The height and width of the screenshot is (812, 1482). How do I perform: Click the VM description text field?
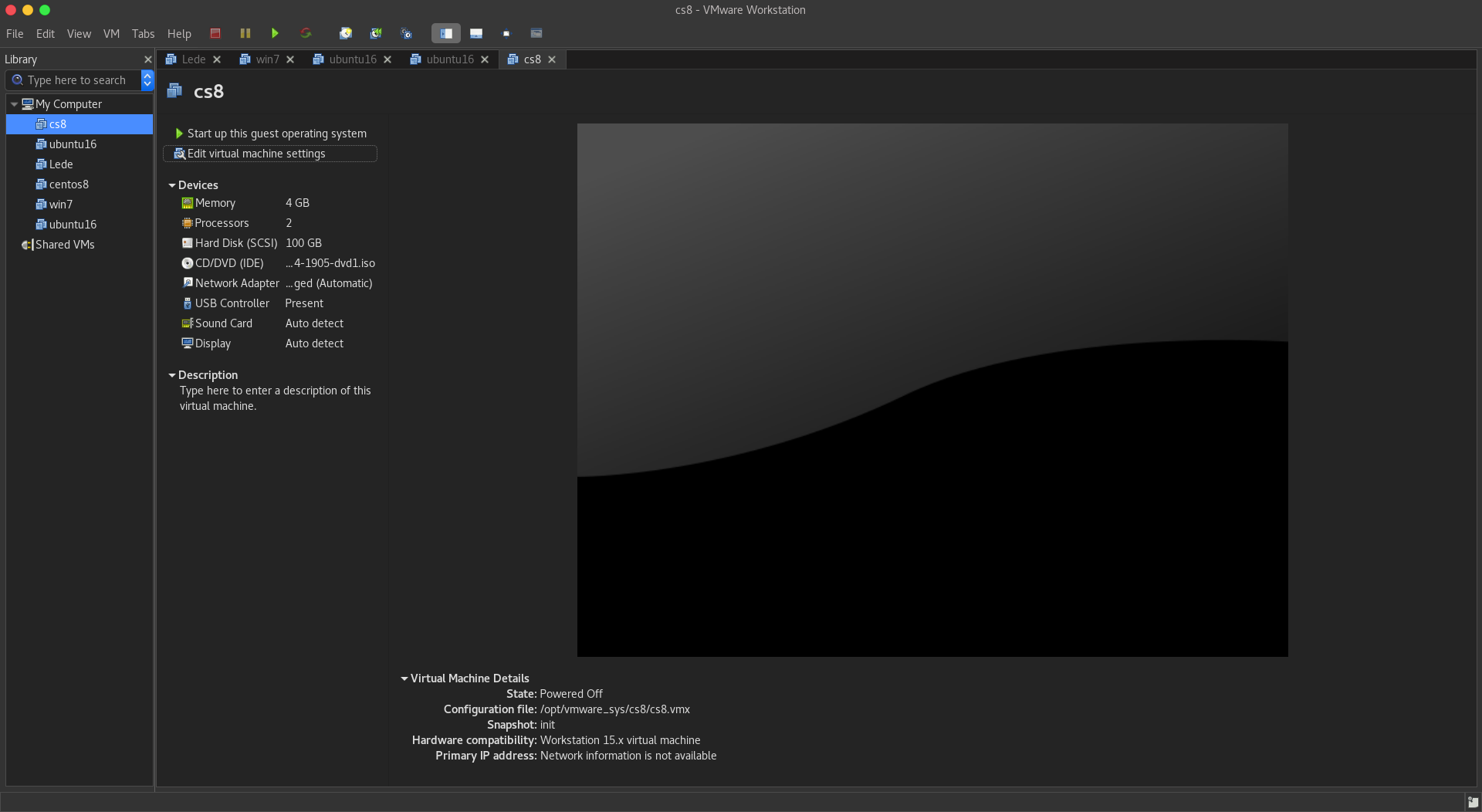point(276,398)
